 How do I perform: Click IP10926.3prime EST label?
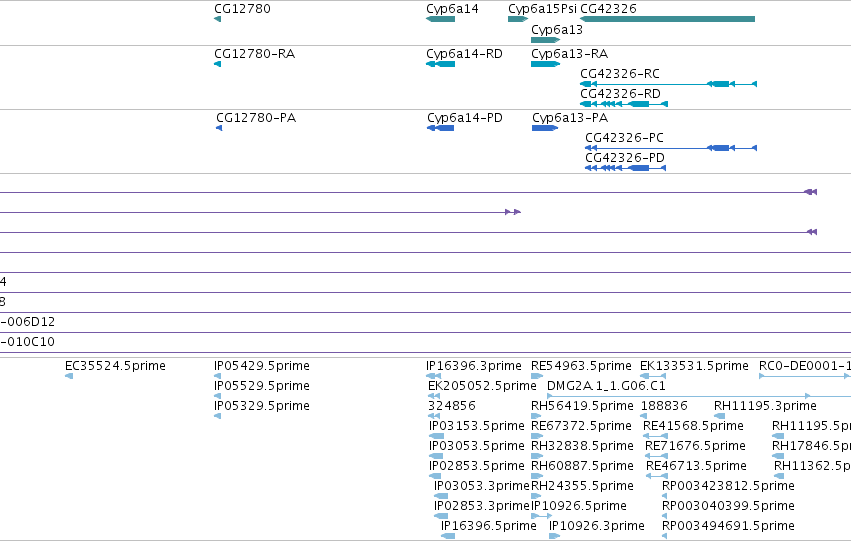[596, 526]
